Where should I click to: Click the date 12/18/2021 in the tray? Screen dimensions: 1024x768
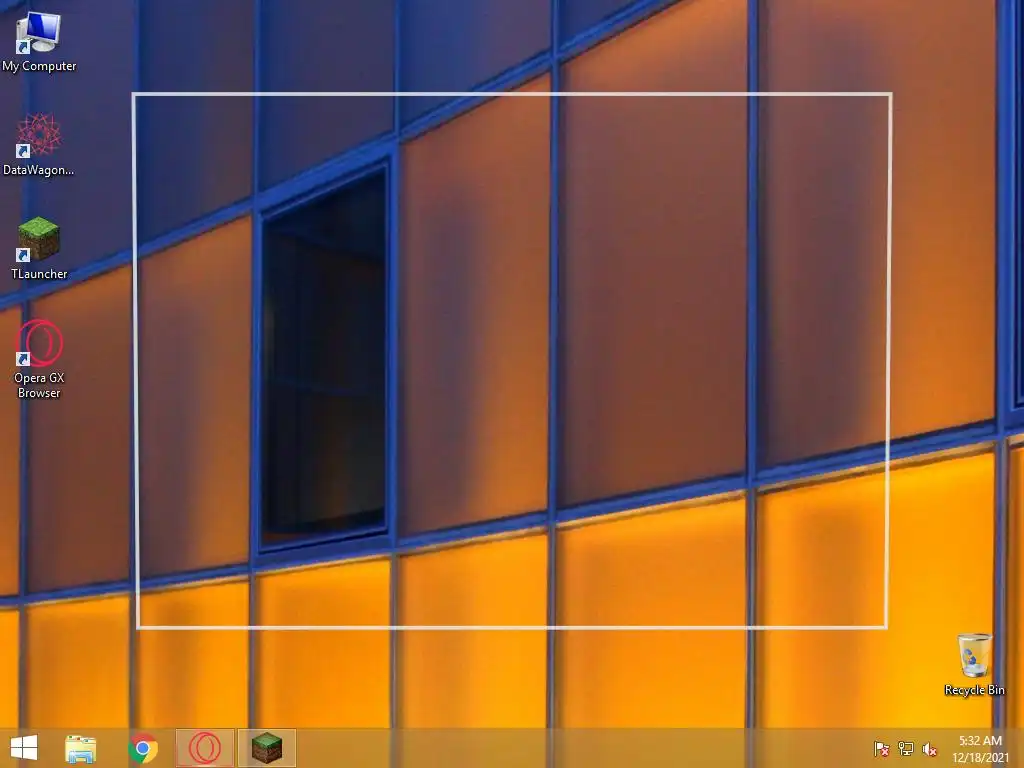980,758
